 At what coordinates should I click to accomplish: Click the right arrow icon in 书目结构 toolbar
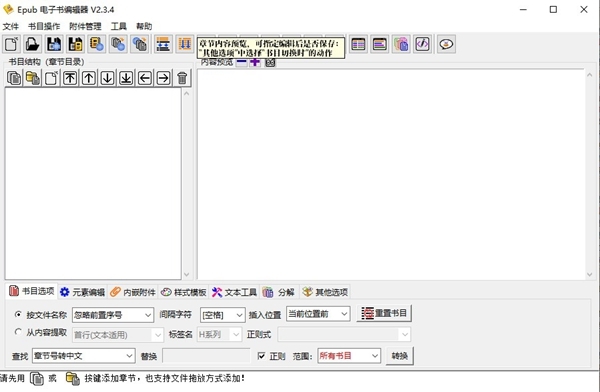[163, 78]
